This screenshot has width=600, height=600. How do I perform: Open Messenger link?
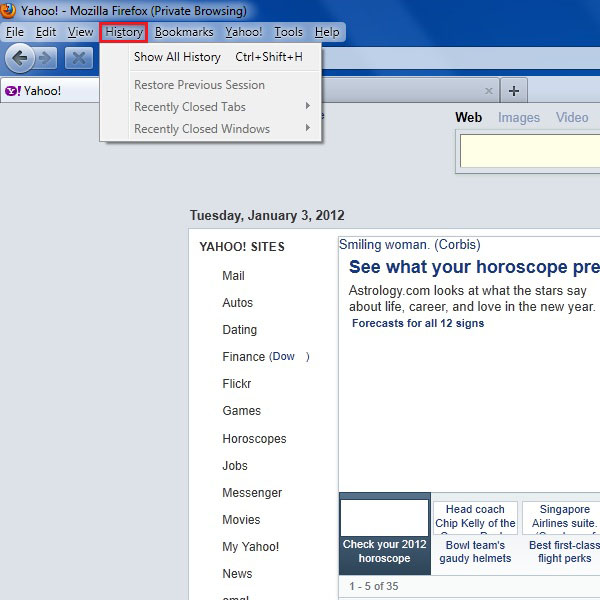click(x=252, y=493)
